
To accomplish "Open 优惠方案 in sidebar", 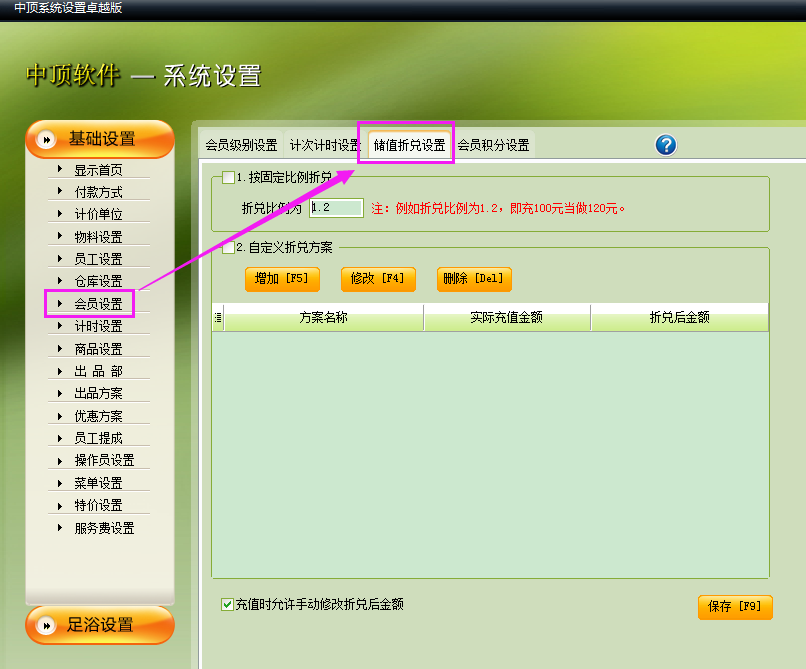I will [x=98, y=415].
